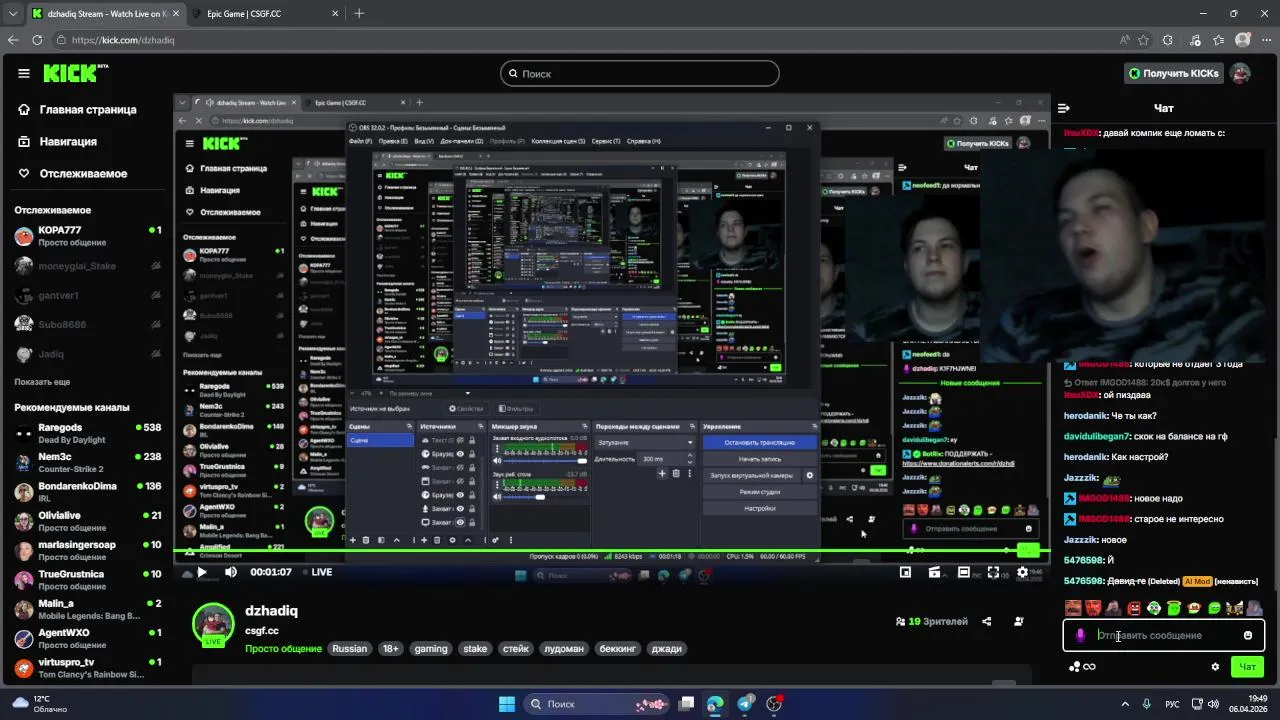The image size is (1280, 720).
Task: Open recommended channel TrueGrustnica
Action: click(x=88, y=580)
